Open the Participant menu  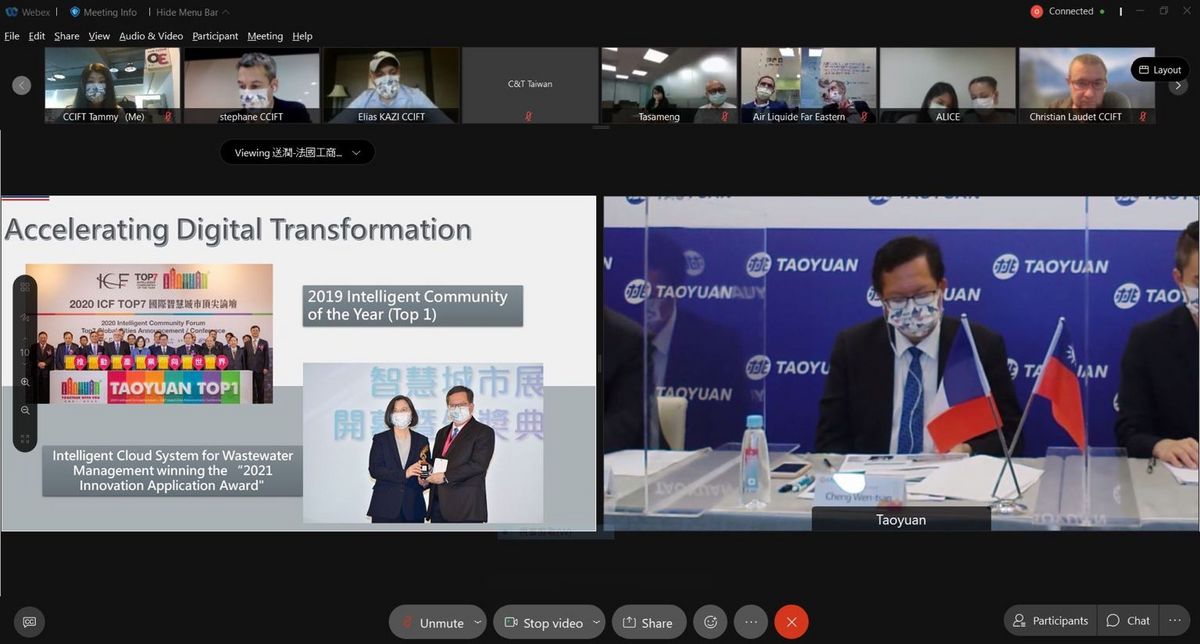tap(215, 36)
